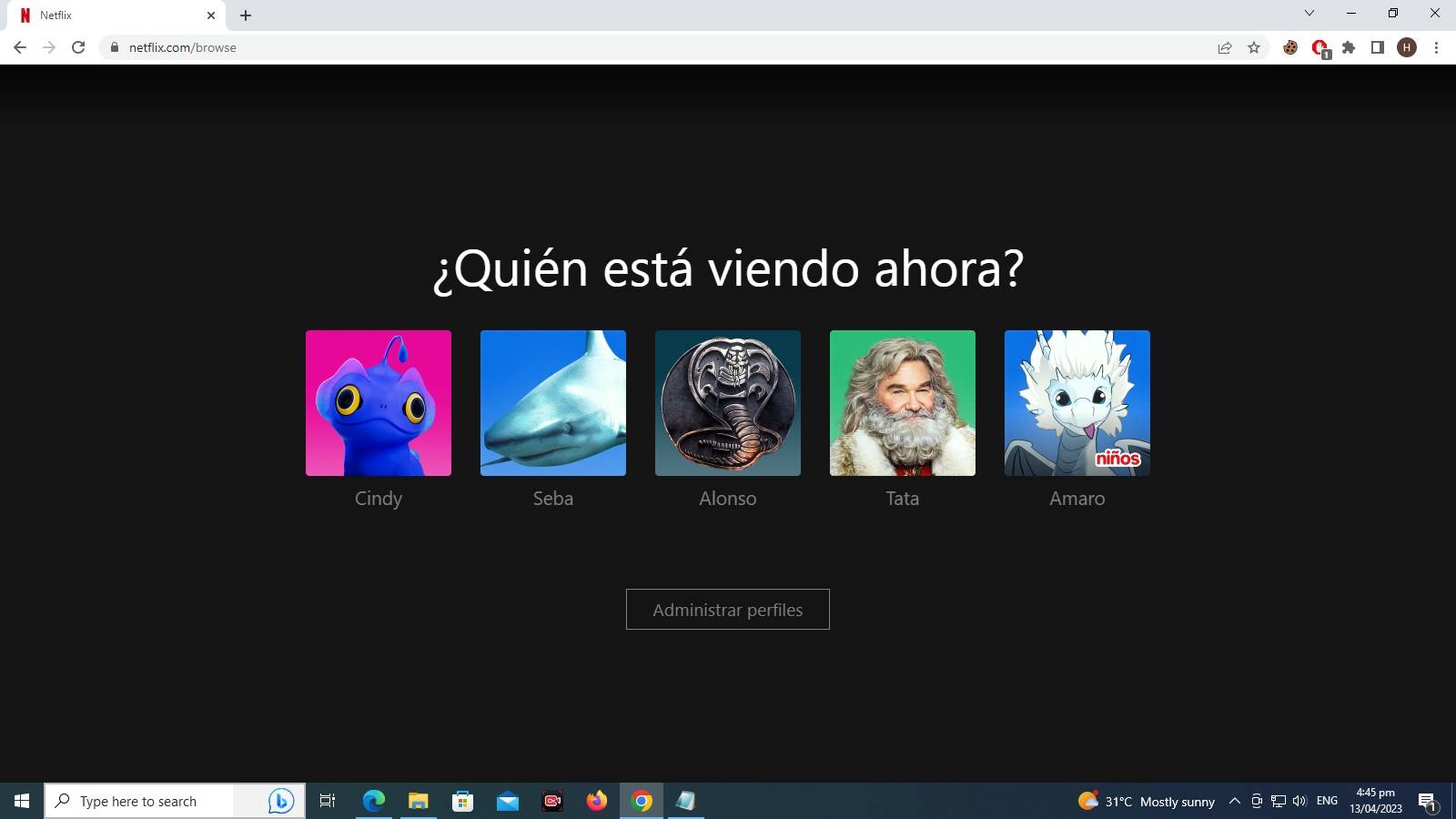
Task: Open the cookie extension
Action: tap(1290, 47)
